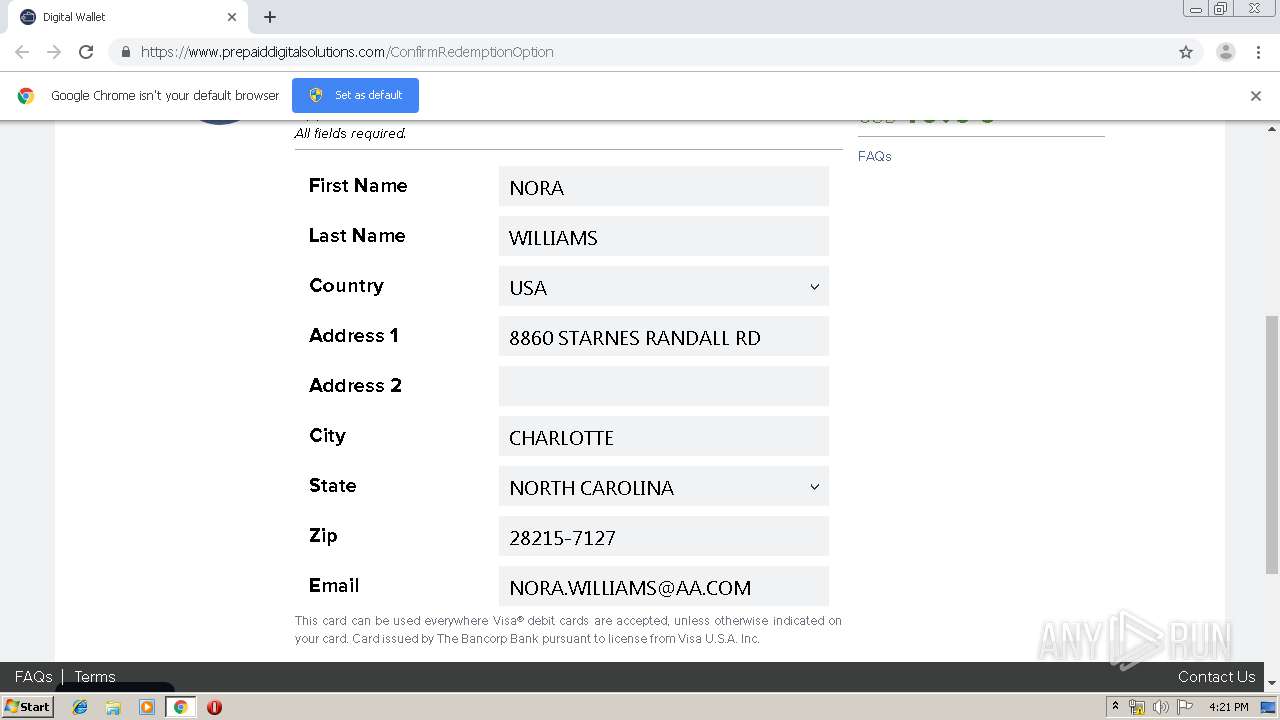Click the volume speaker tray icon
This screenshot has height=720, width=1280.
coord(1161,707)
